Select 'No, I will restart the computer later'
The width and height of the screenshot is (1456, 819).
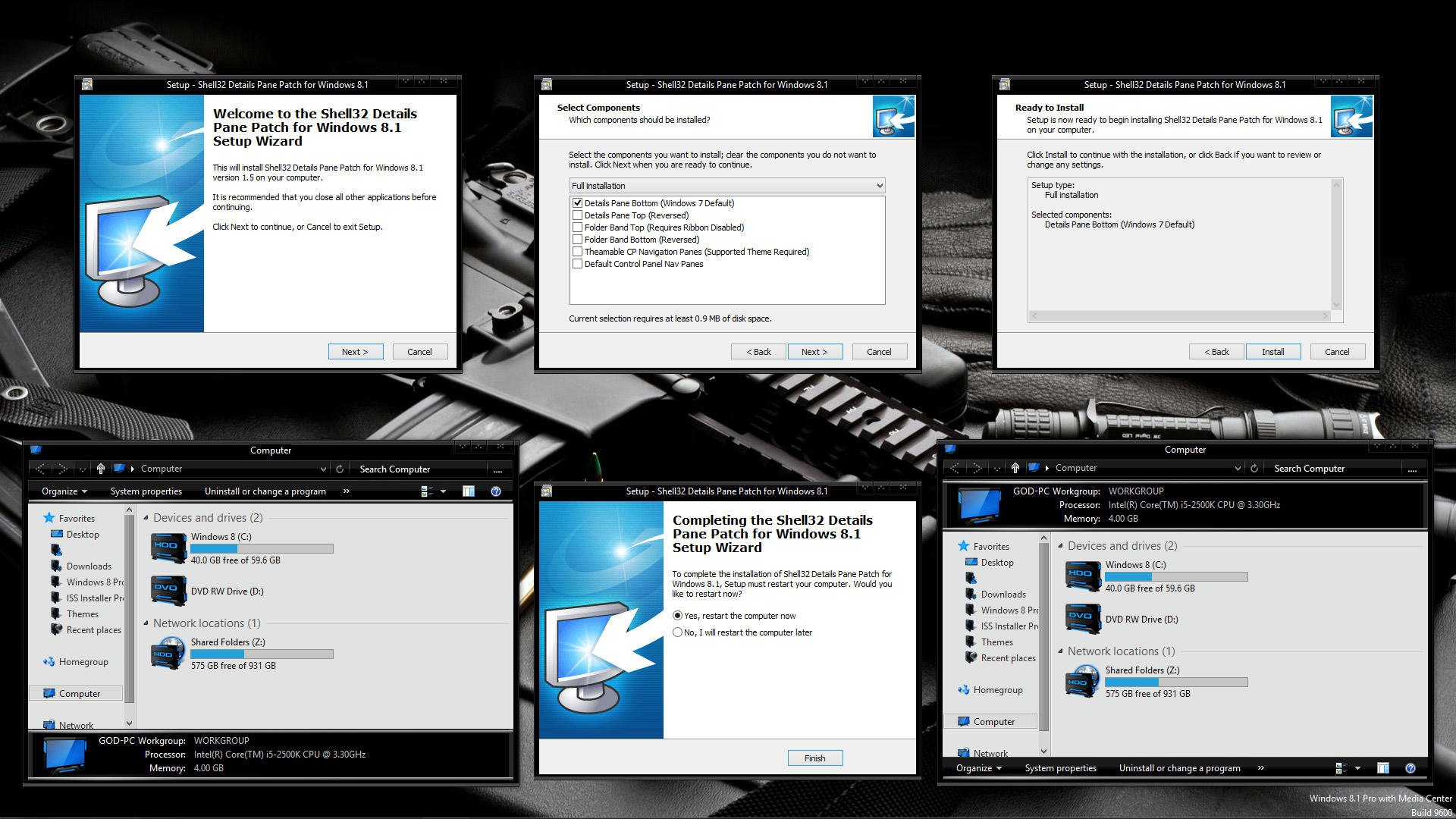coord(678,632)
